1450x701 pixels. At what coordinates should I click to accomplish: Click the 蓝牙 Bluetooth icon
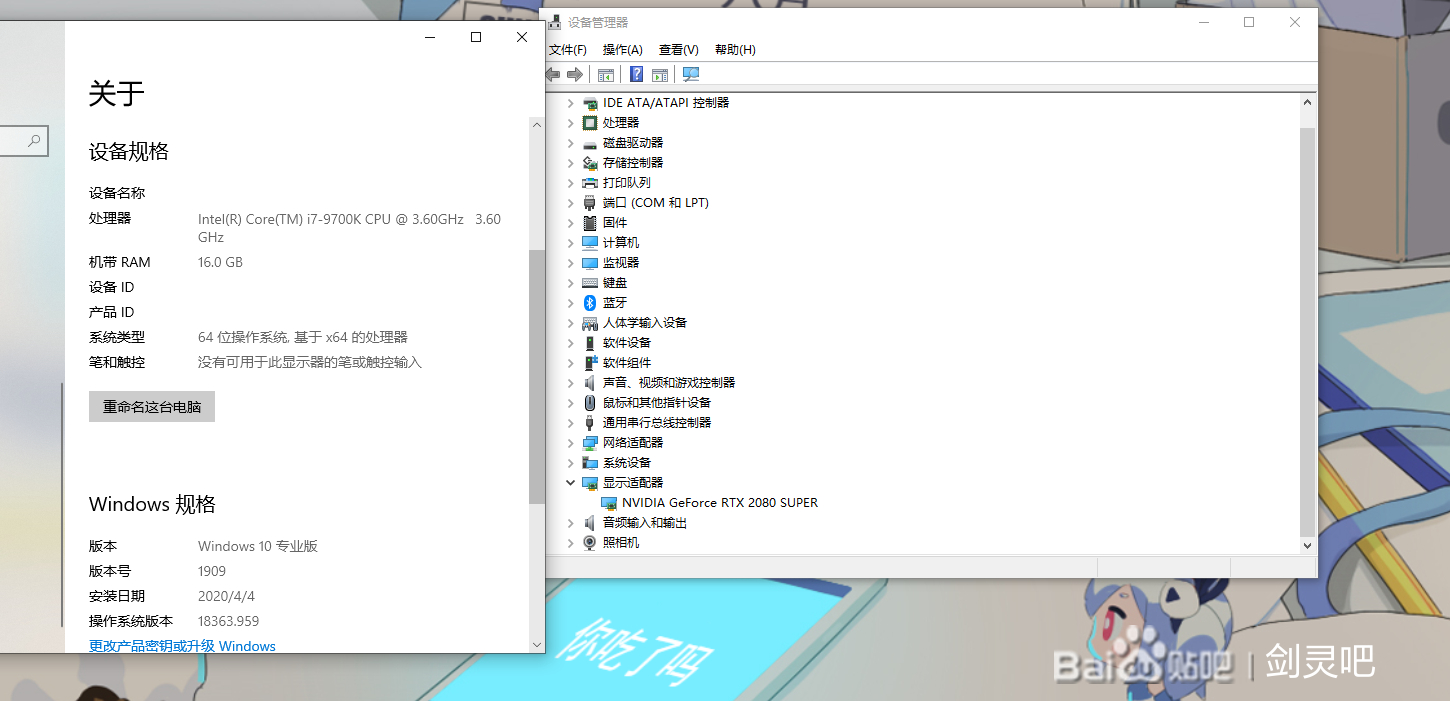(590, 303)
